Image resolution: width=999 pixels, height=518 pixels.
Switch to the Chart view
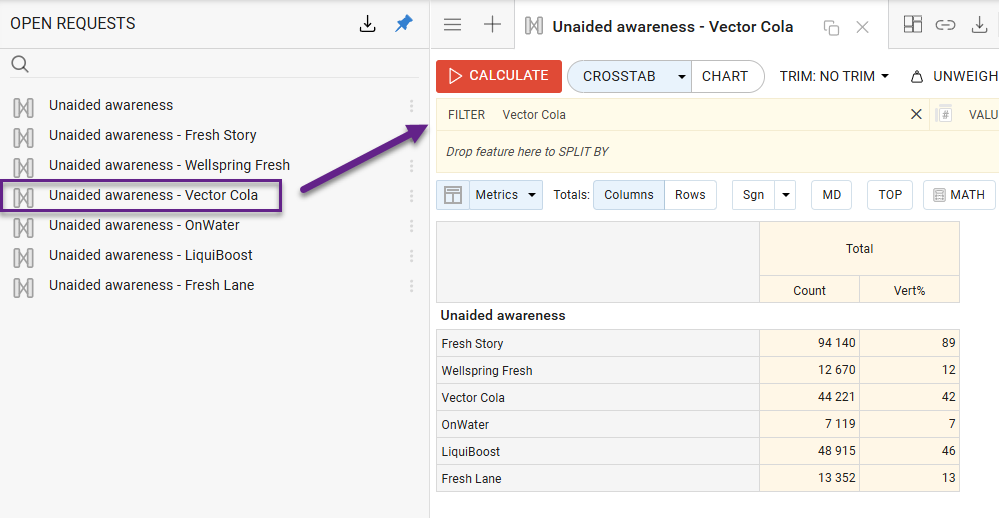point(725,76)
